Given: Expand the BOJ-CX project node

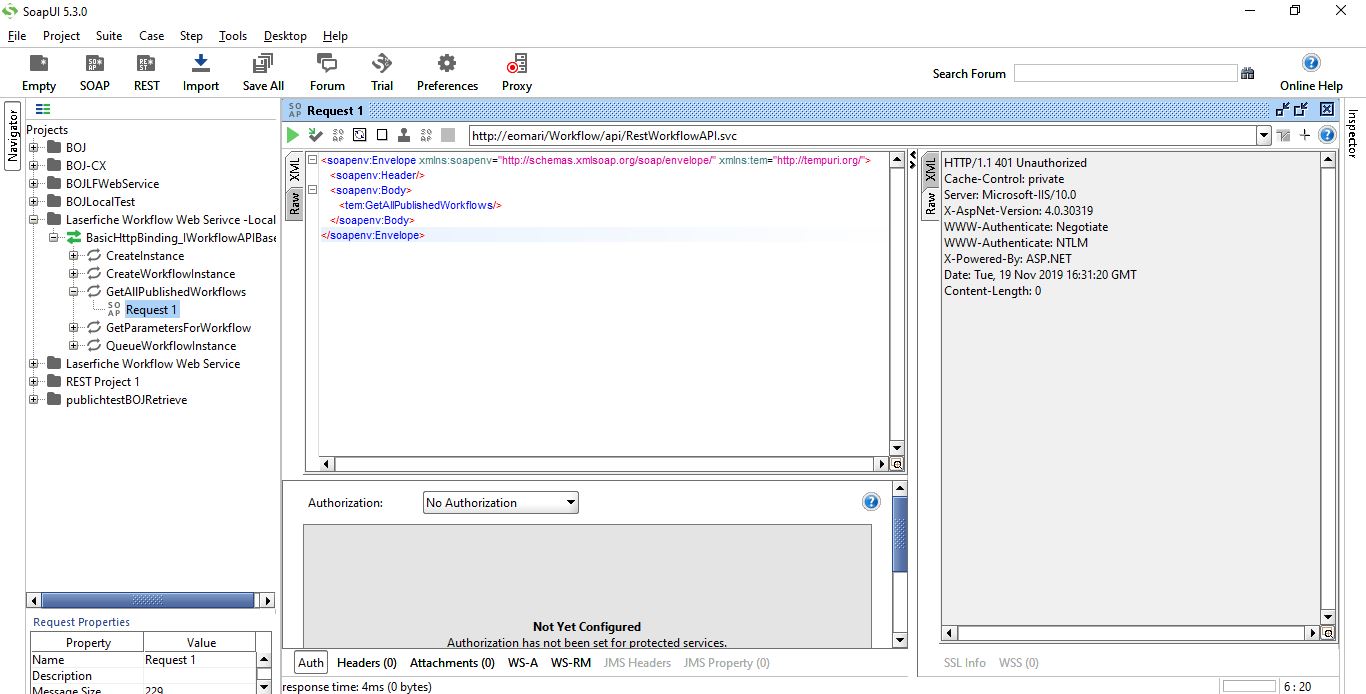Looking at the screenshot, I should pyautogui.click(x=34, y=166).
